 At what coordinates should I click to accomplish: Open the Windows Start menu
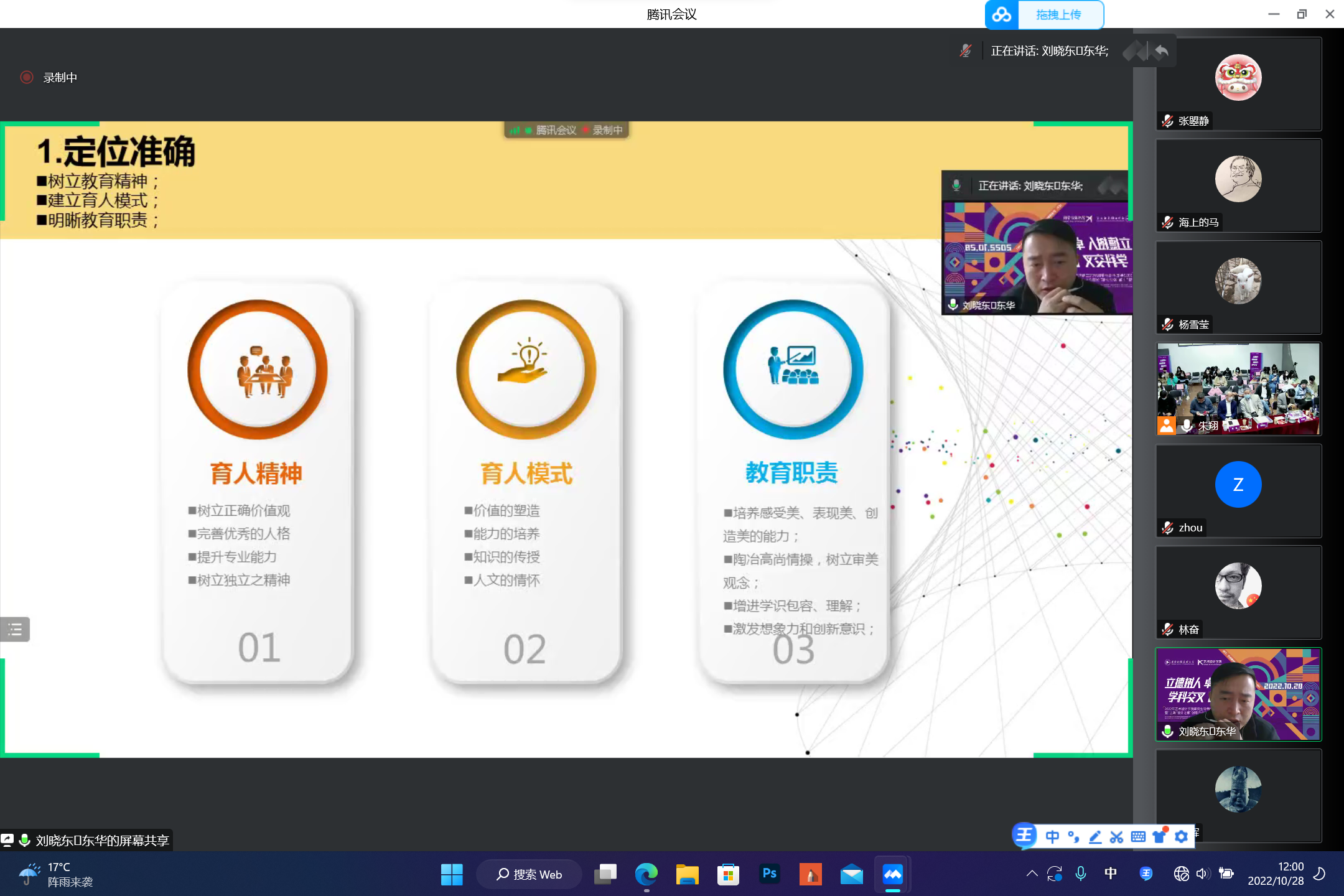452,874
